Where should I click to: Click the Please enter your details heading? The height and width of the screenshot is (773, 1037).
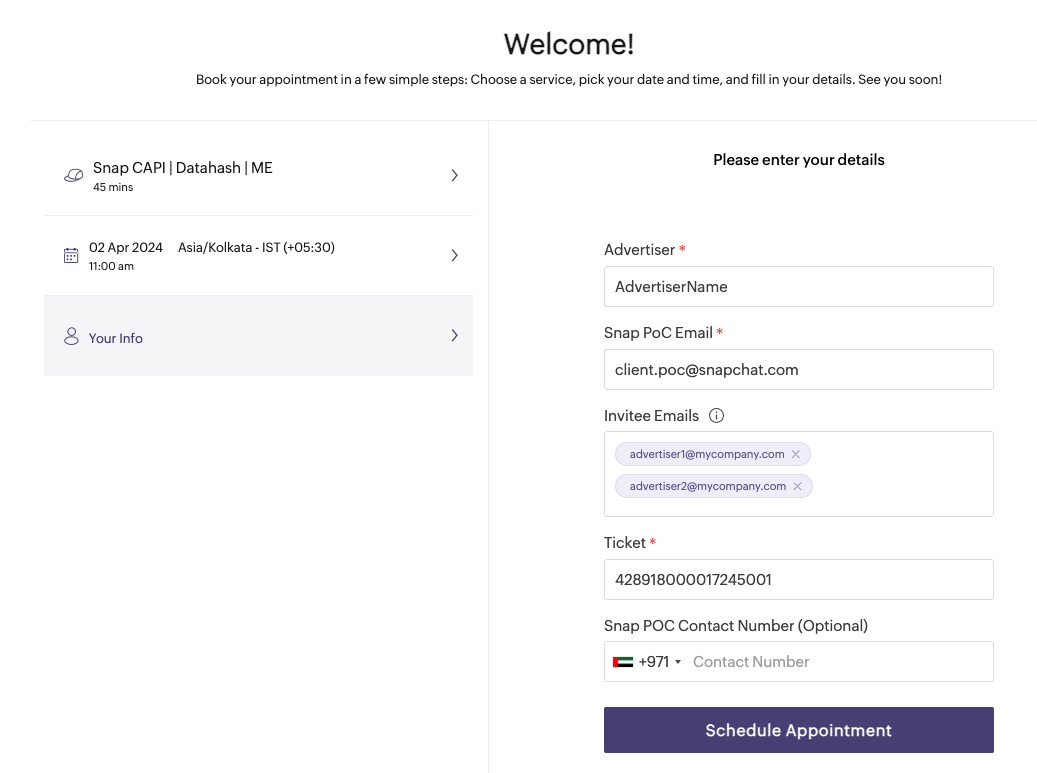(x=798, y=159)
